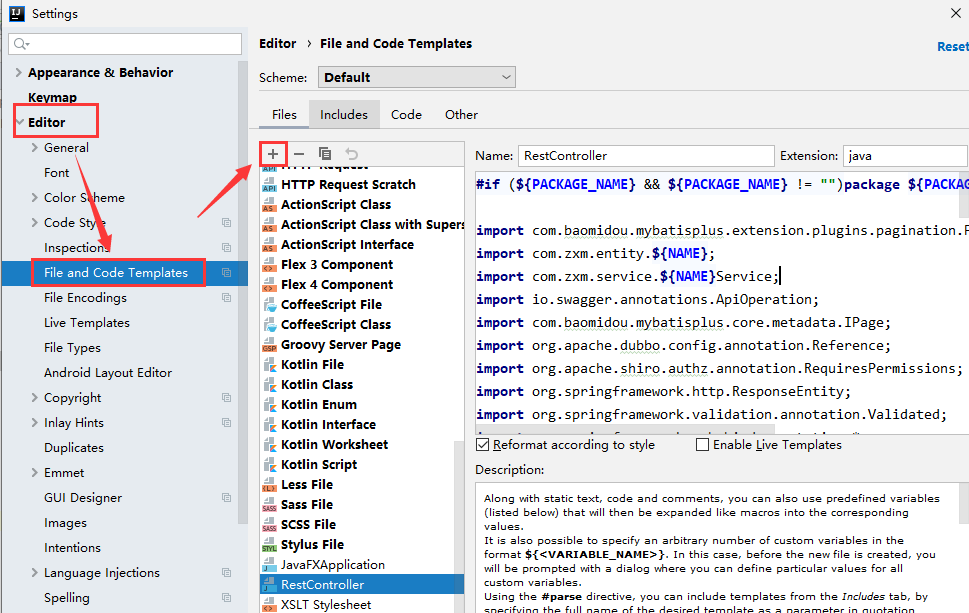This screenshot has height=613, width=969.
Task: Select the RestController template row
Action: [362, 585]
